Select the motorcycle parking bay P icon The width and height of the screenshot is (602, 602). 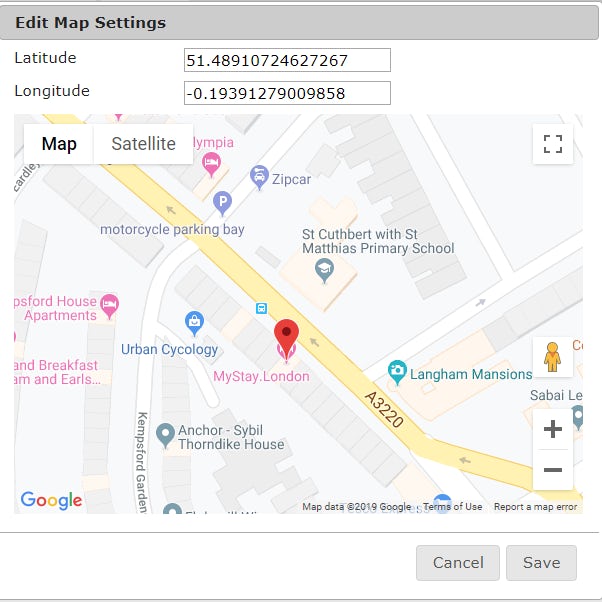222,203
